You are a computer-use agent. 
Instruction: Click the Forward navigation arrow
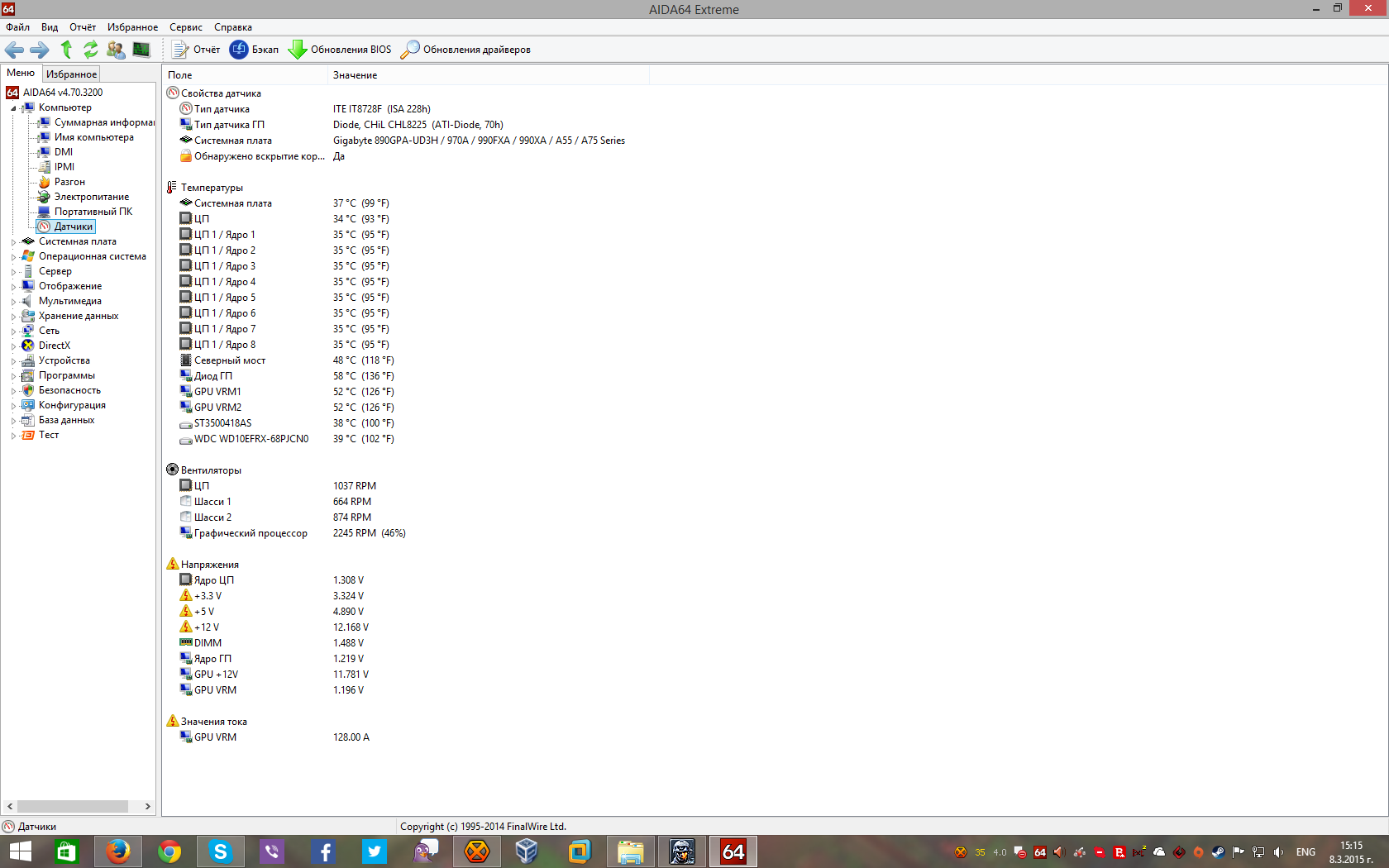click(40, 50)
